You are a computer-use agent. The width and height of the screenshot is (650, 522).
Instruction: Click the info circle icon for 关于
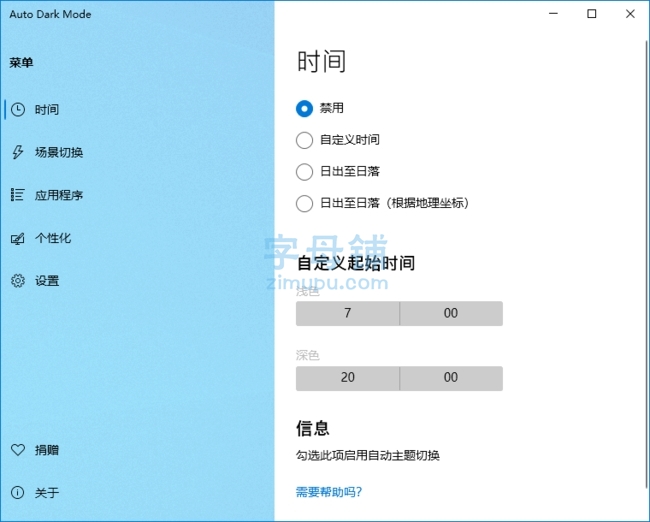pyautogui.click(x=17, y=493)
